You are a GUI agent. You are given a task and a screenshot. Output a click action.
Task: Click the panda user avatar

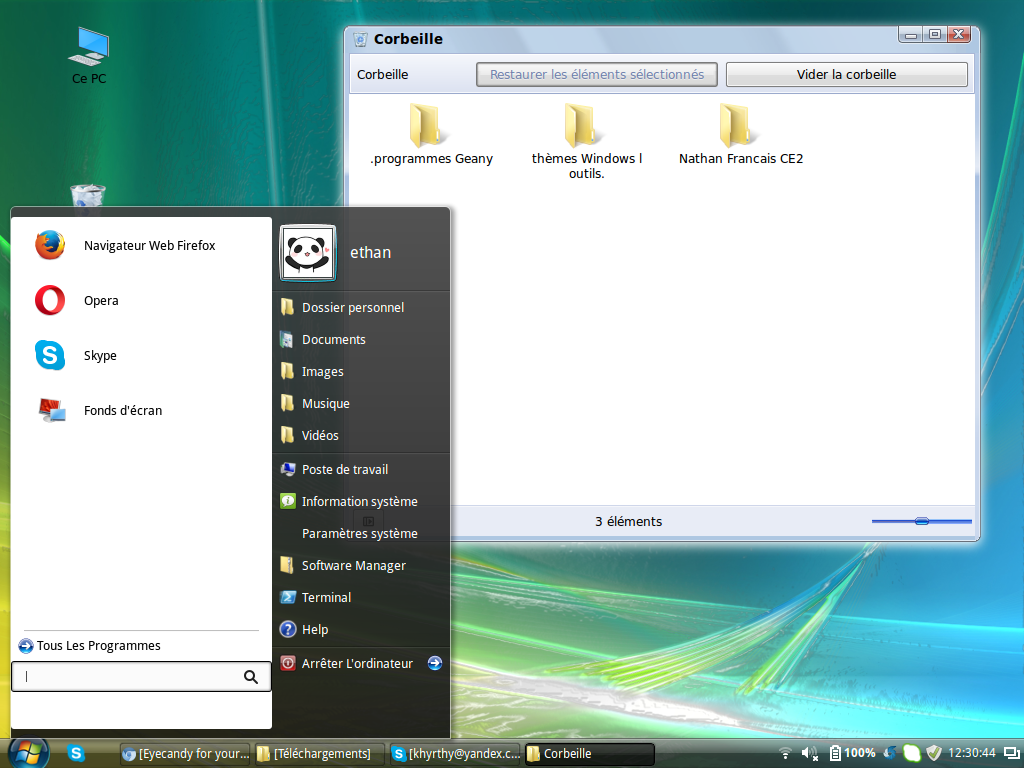(x=308, y=253)
